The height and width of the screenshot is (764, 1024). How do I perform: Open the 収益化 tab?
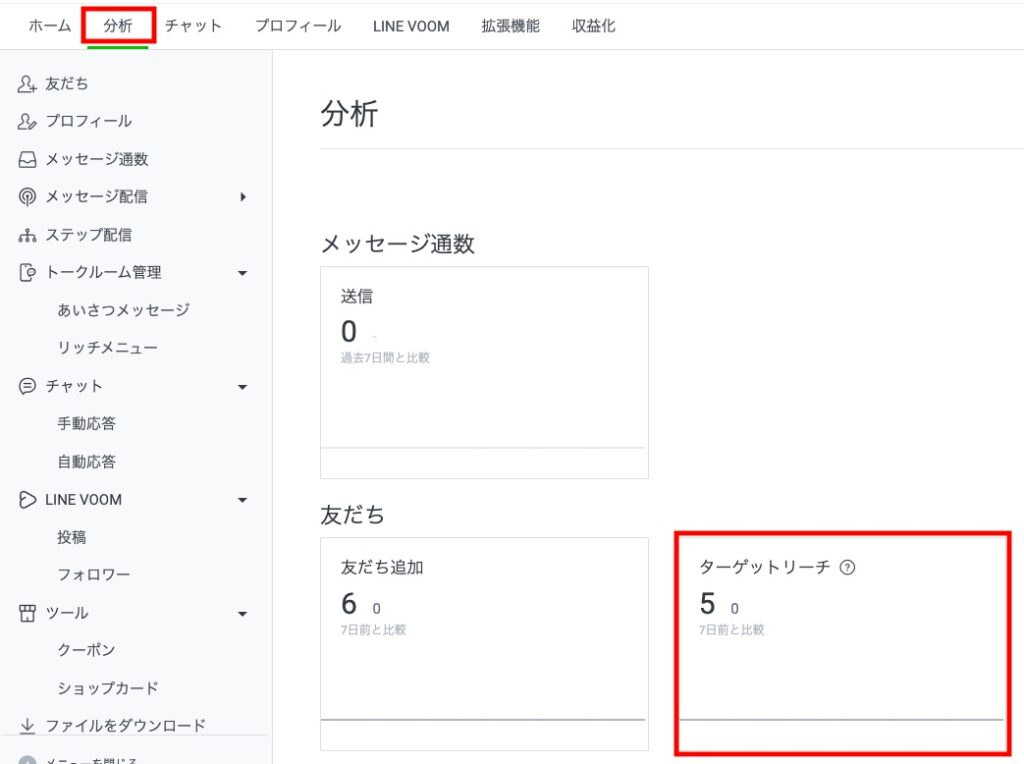click(593, 26)
